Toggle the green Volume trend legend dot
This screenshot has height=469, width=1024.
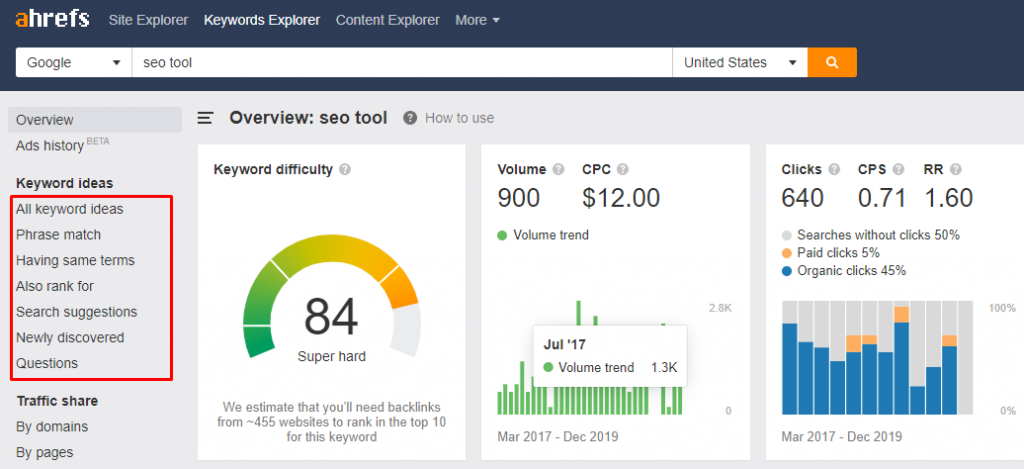coord(502,235)
